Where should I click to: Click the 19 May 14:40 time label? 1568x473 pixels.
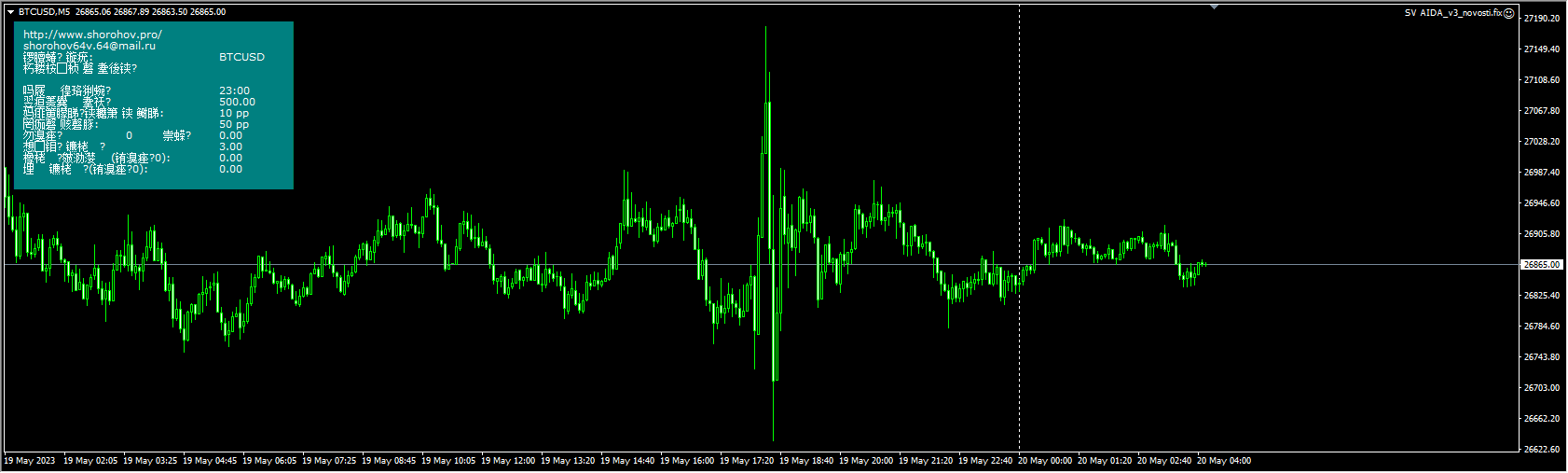coord(627,461)
